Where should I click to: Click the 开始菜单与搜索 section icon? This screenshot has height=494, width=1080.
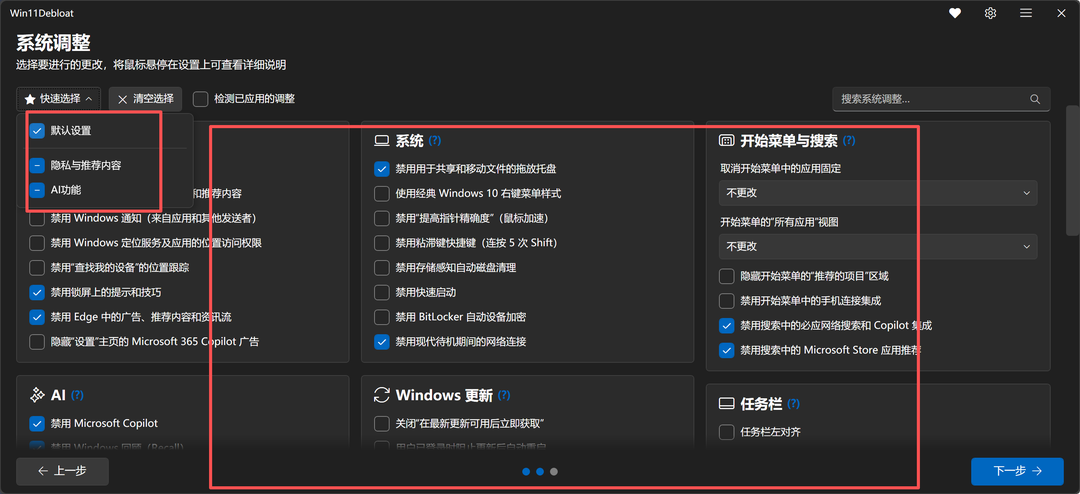pyautogui.click(x=727, y=141)
